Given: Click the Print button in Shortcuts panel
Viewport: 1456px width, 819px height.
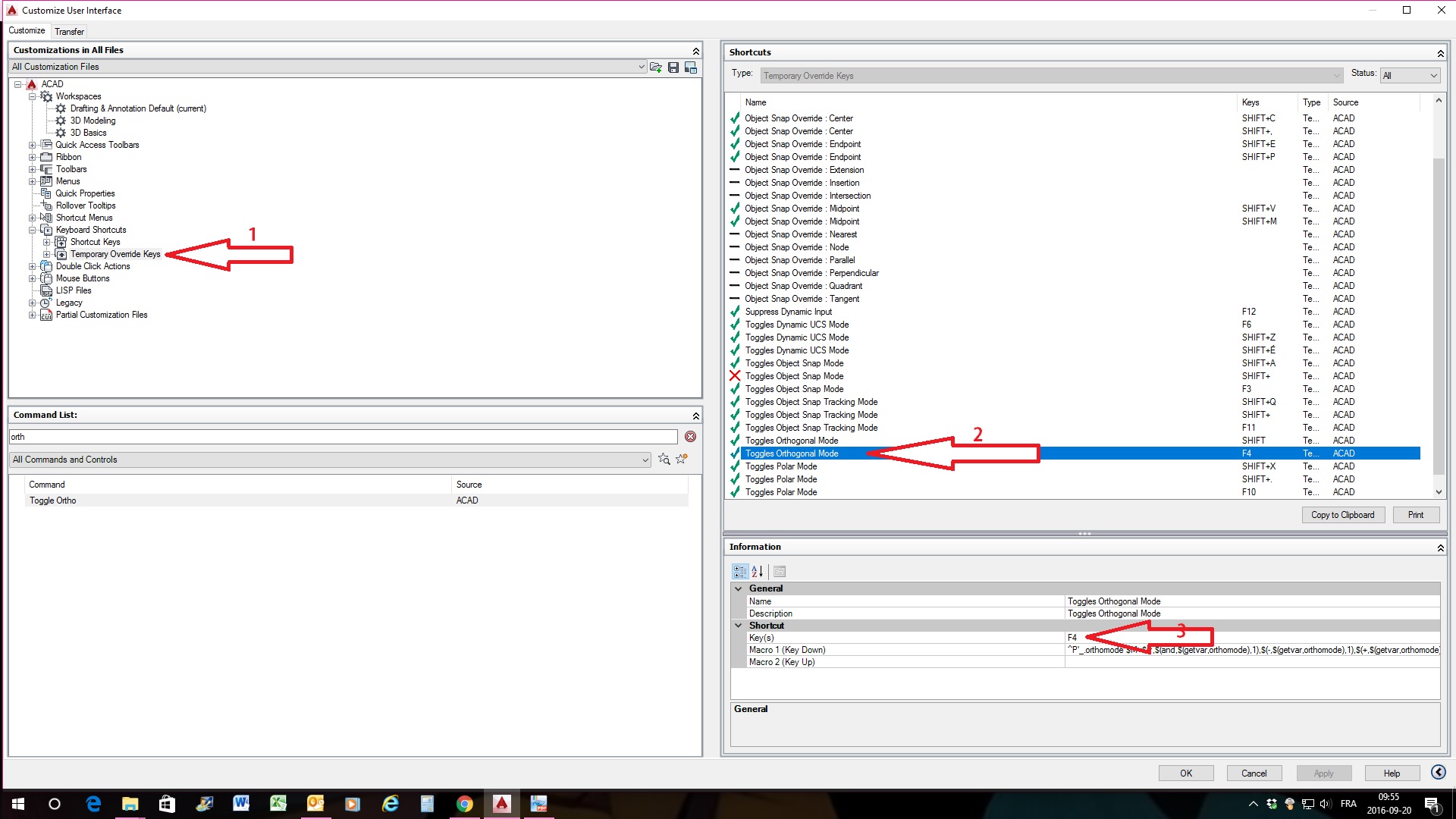Looking at the screenshot, I should click(1416, 514).
